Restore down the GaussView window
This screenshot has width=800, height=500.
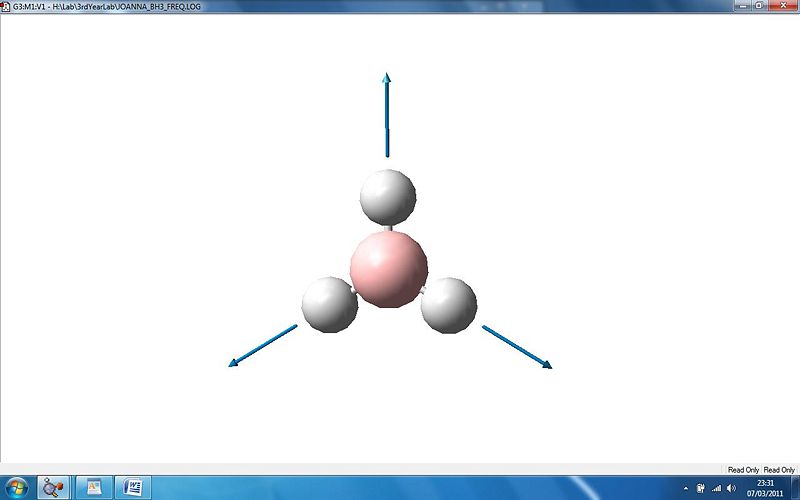[759, 5]
